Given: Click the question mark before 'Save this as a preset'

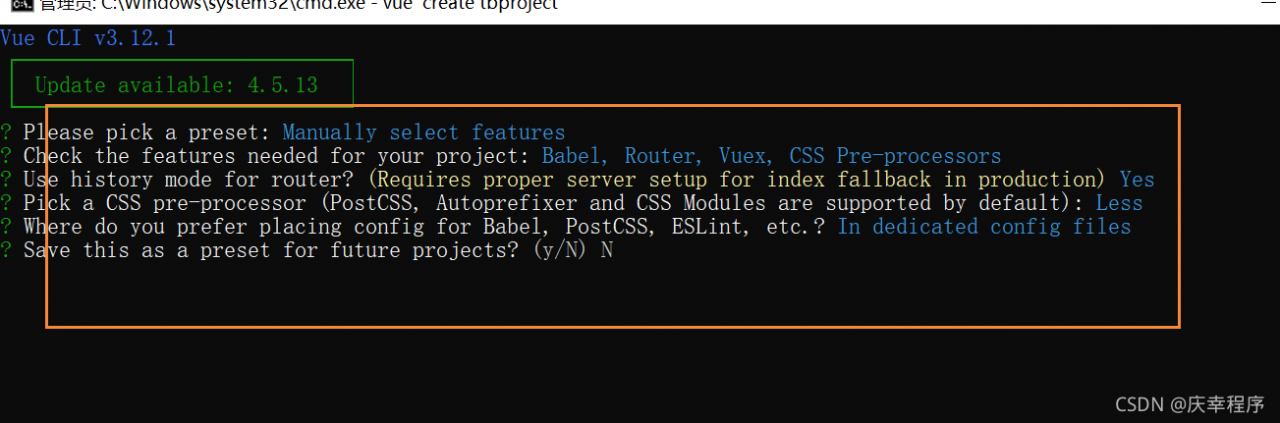Looking at the screenshot, I should [x=6, y=251].
